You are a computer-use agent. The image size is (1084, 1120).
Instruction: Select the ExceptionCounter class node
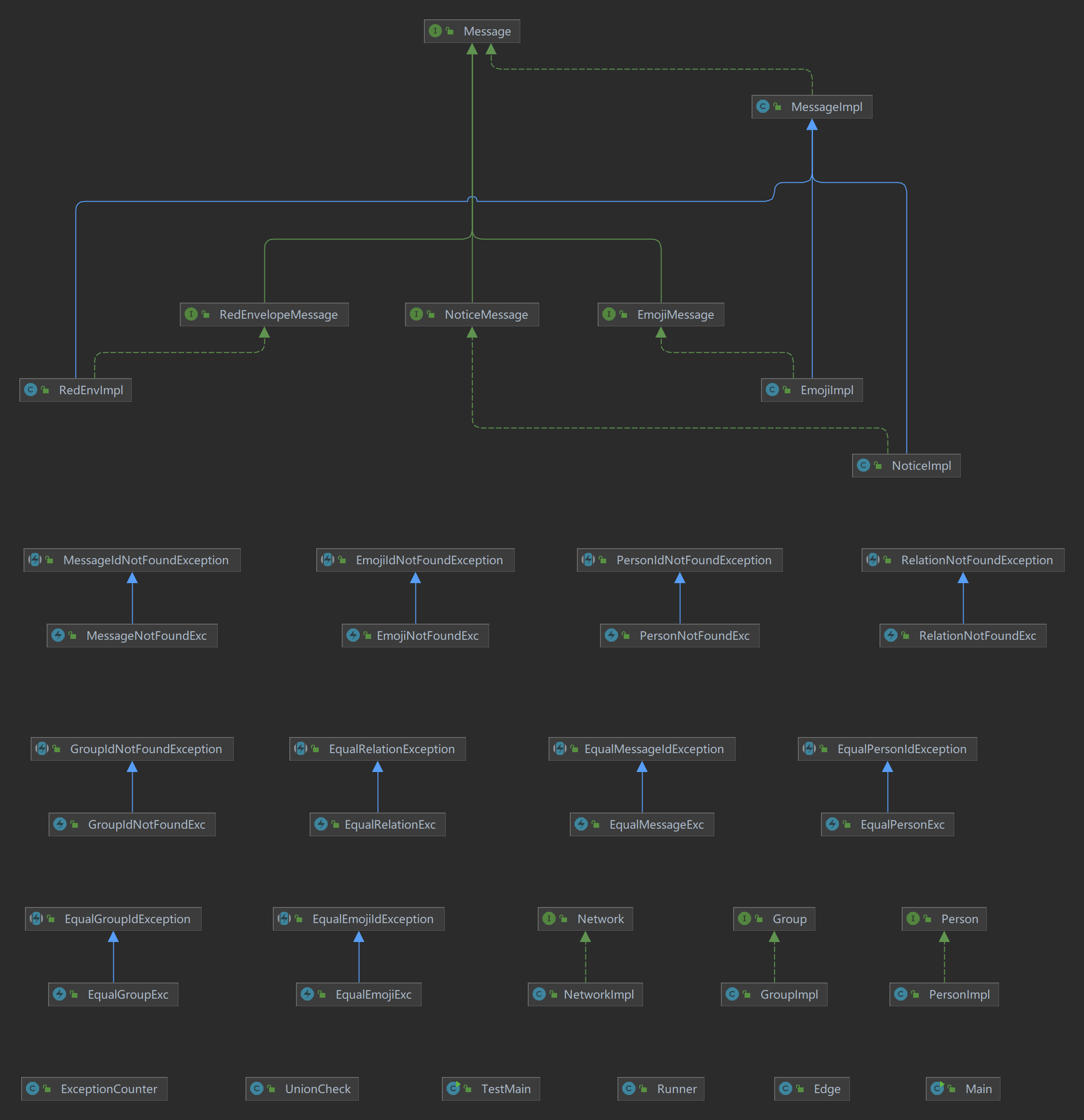click(x=94, y=1088)
